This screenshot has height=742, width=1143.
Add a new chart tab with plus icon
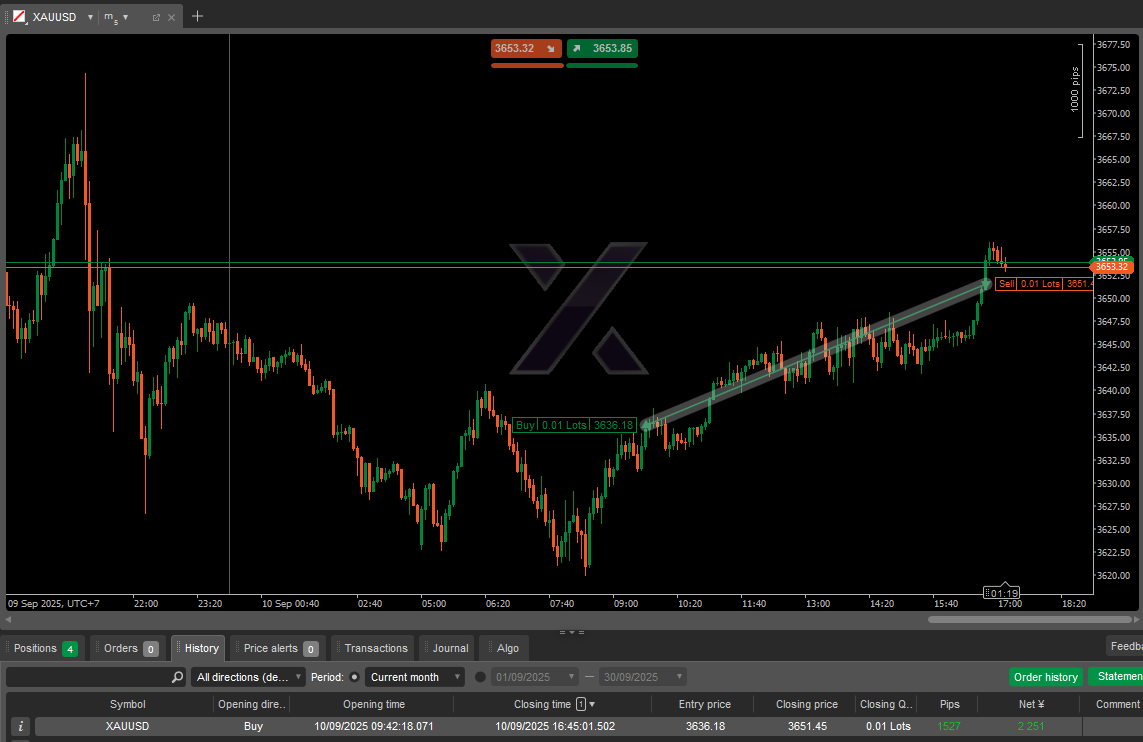pyautogui.click(x=197, y=16)
